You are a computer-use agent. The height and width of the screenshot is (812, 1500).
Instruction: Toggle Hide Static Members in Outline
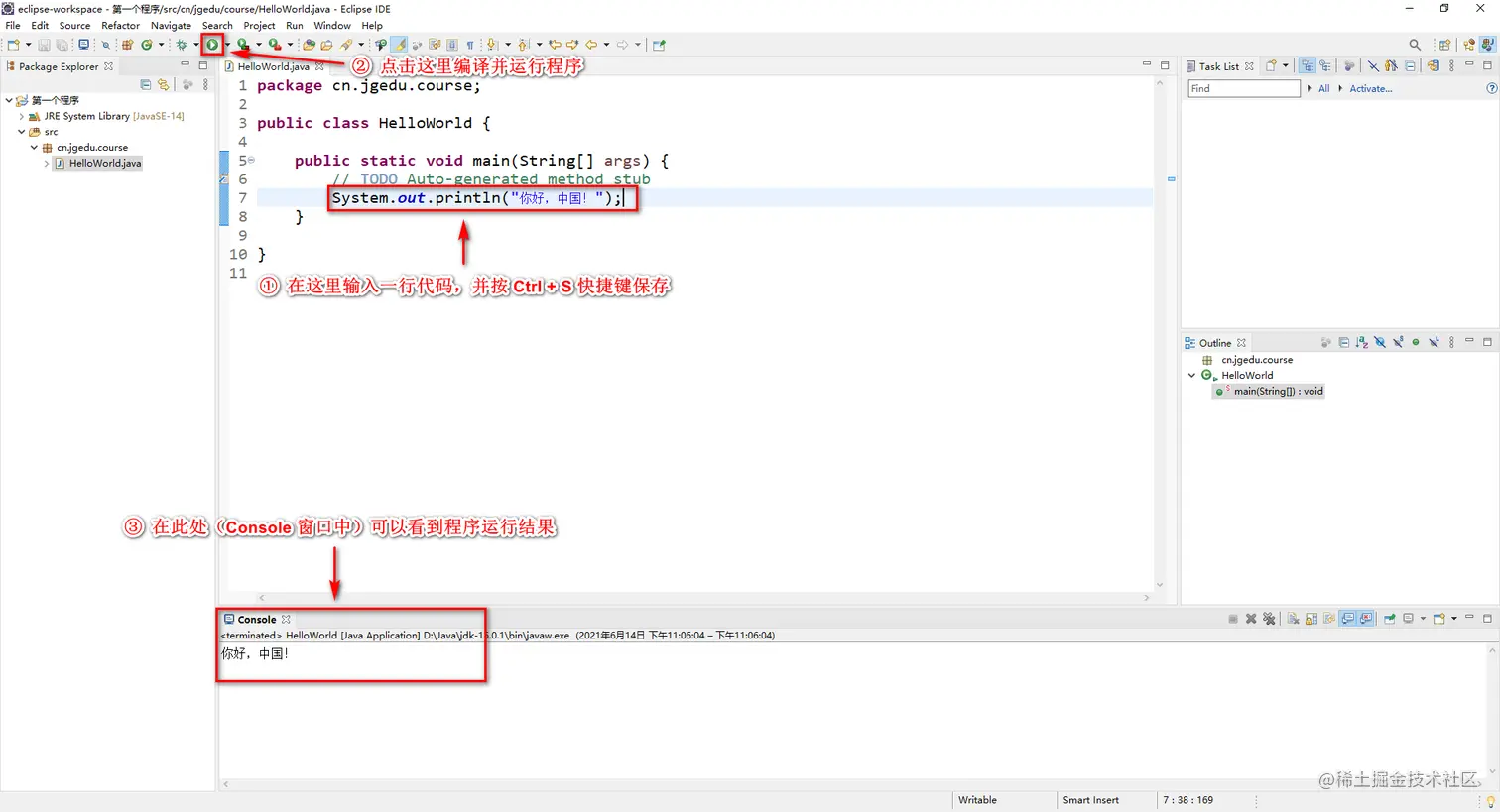(1398, 342)
